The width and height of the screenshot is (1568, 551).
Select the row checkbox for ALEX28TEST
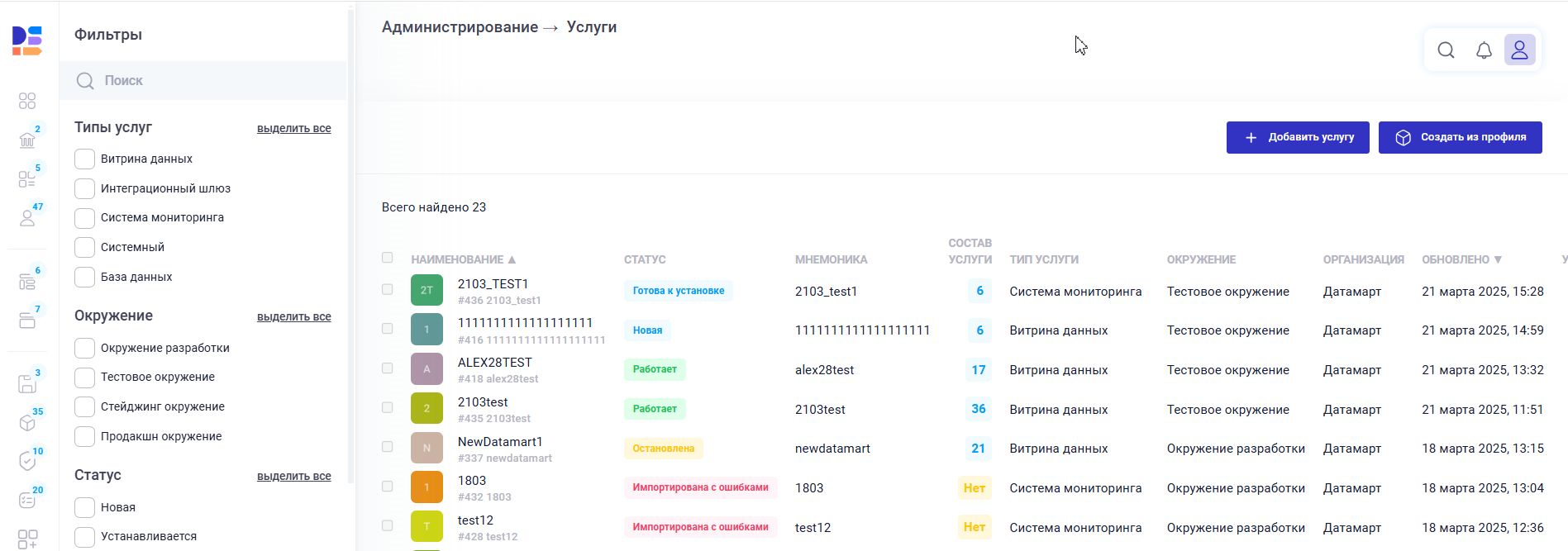tap(387, 368)
